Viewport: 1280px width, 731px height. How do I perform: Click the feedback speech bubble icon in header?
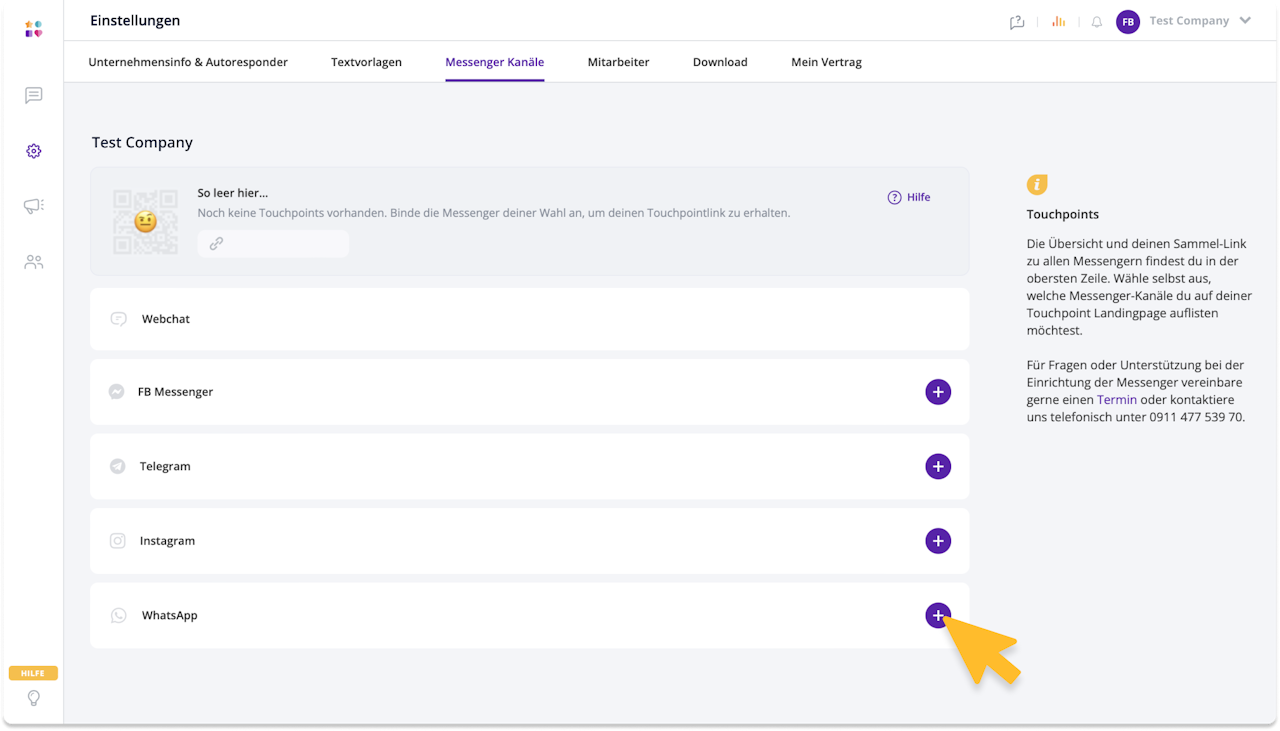(x=1017, y=21)
